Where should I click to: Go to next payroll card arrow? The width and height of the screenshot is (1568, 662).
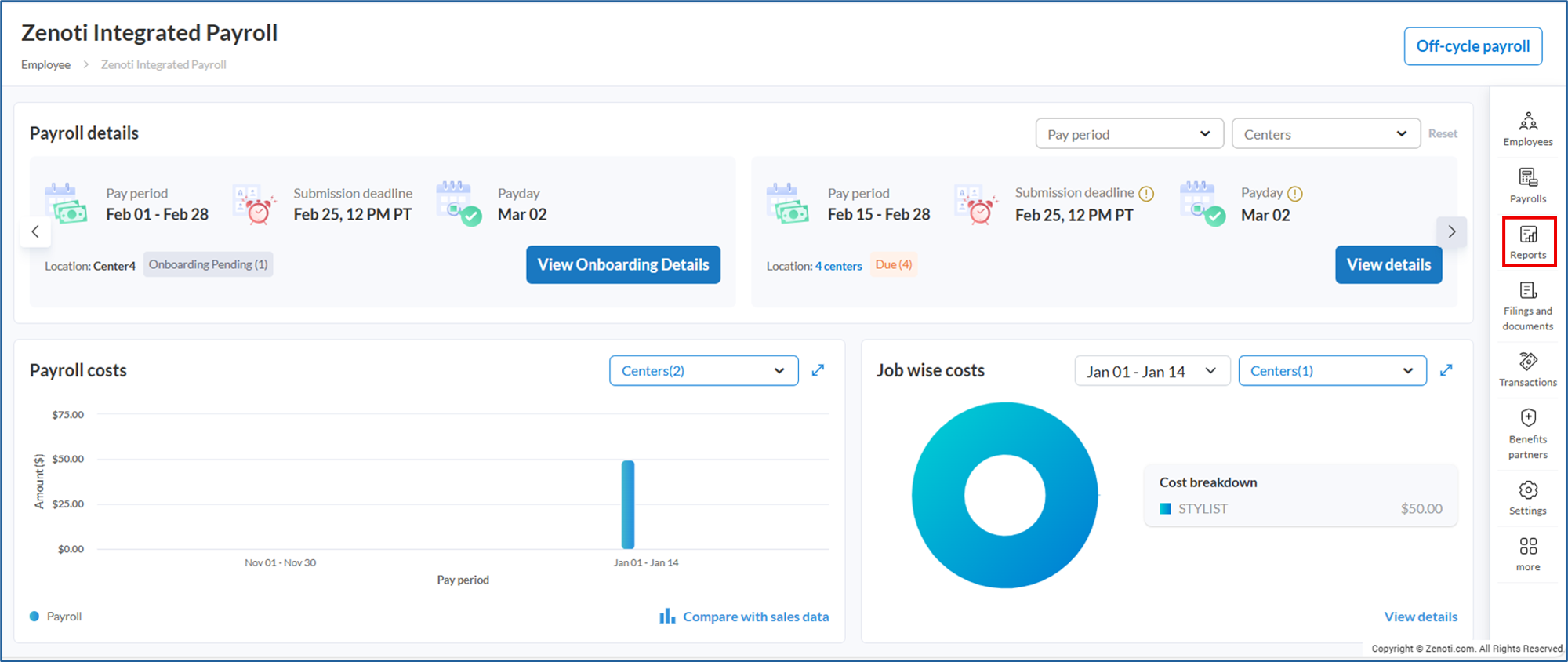click(x=1451, y=232)
